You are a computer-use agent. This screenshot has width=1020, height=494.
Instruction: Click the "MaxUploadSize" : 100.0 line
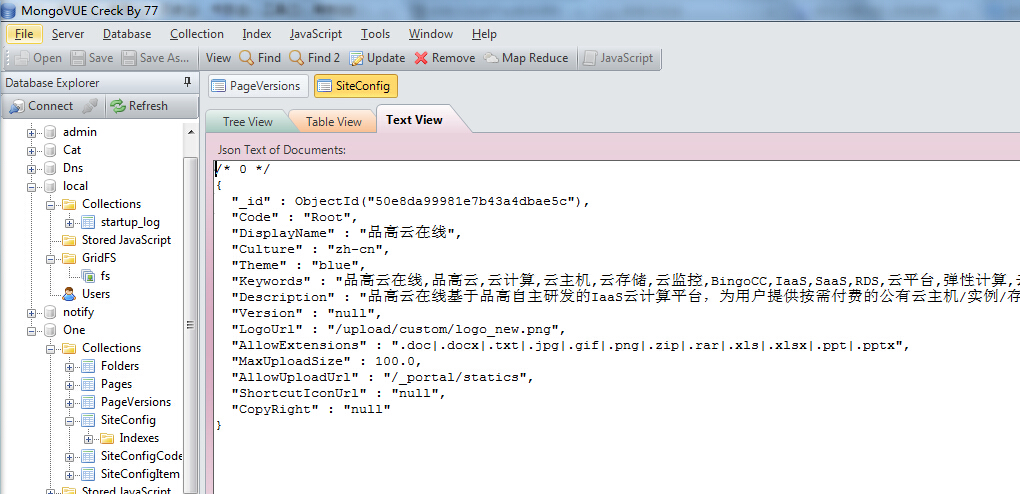point(327,361)
